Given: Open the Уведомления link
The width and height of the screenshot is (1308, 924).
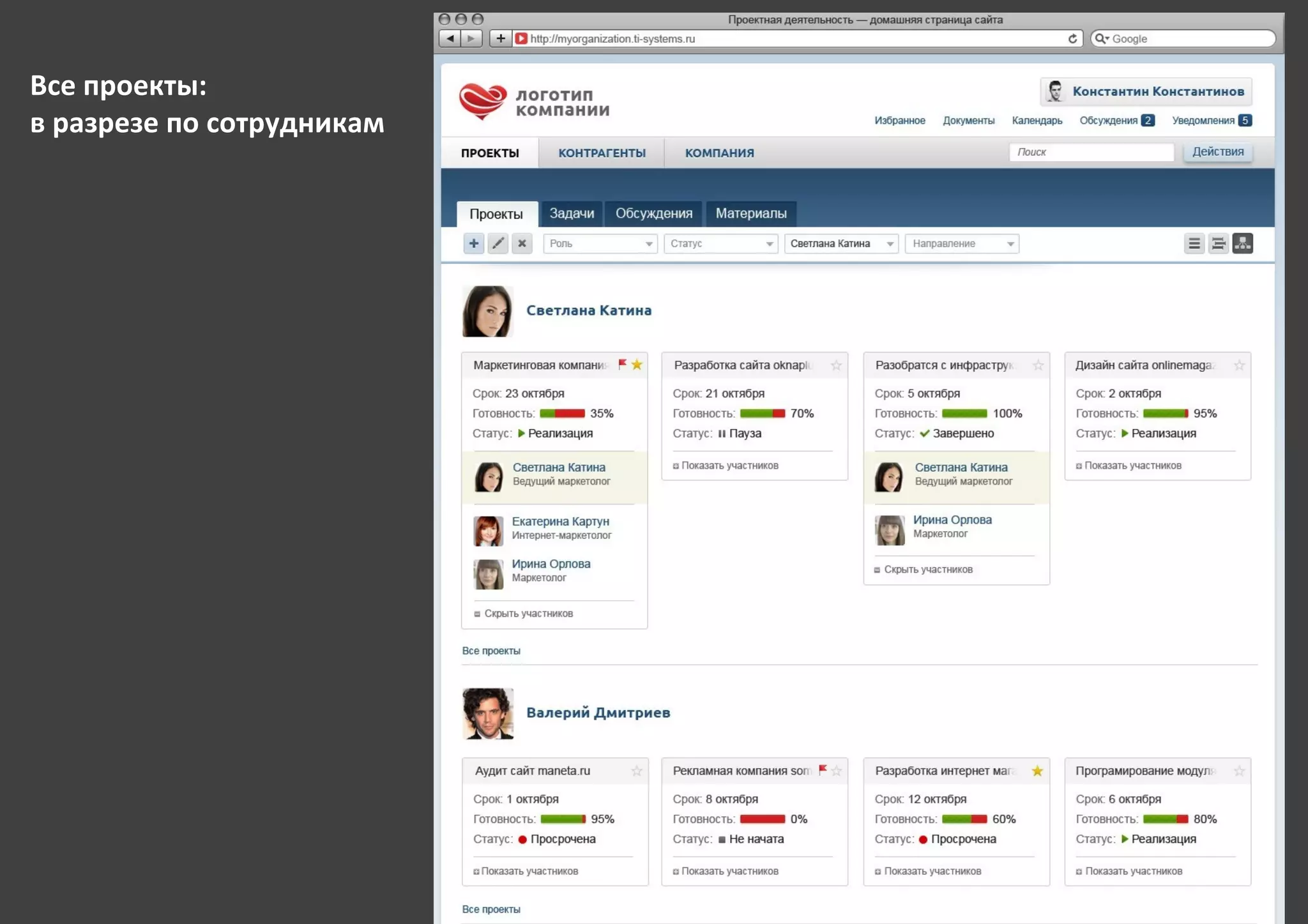Looking at the screenshot, I should [x=1203, y=121].
